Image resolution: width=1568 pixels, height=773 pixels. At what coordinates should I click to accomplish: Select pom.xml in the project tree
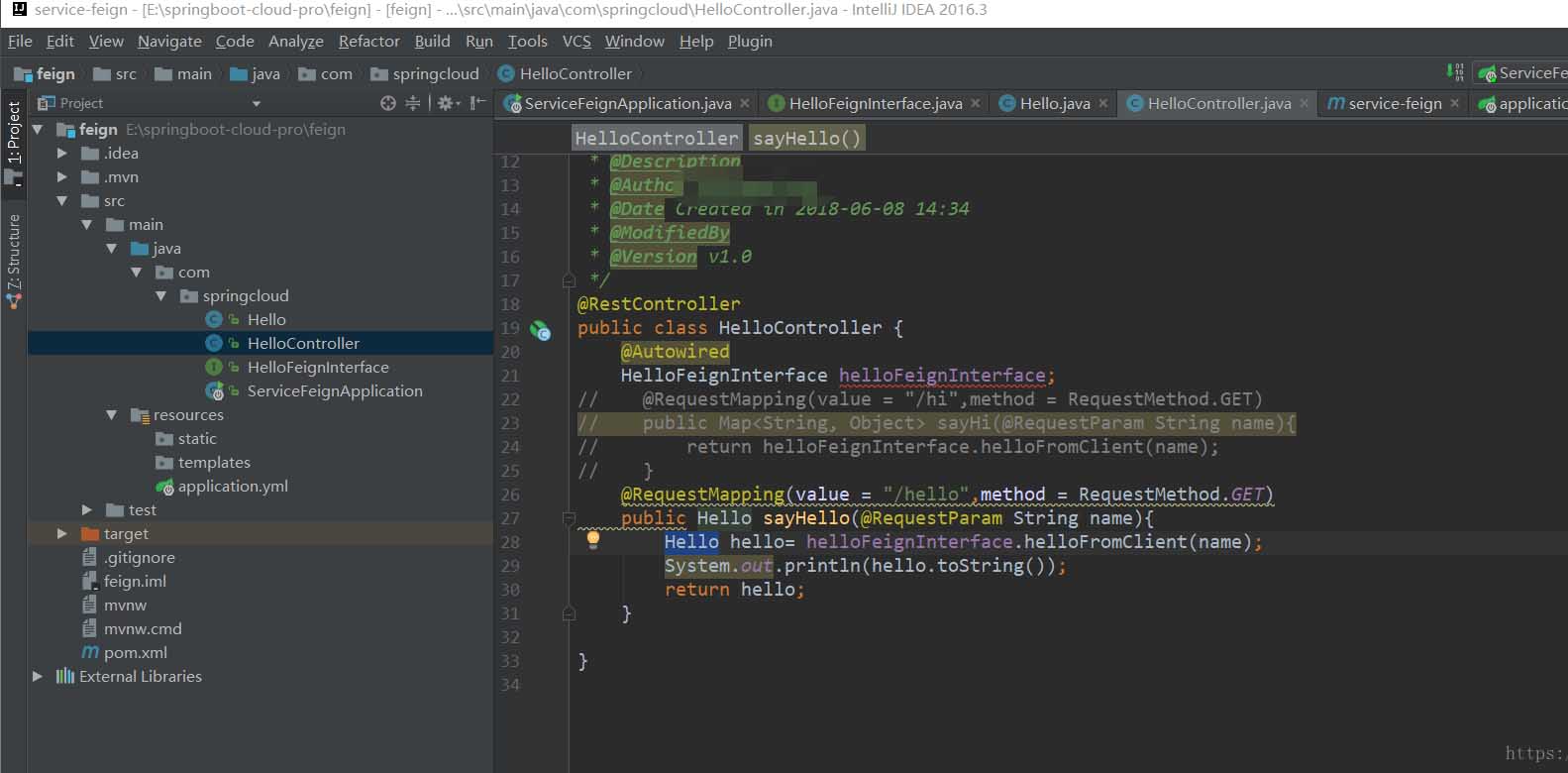coord(135,652)
